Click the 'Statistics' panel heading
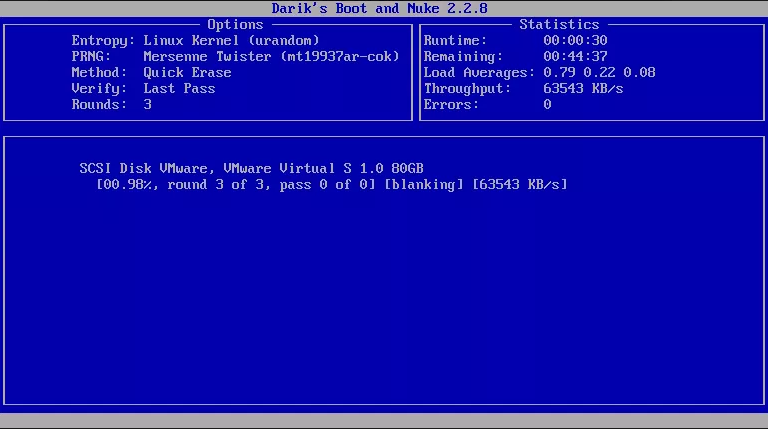768x429 pixels. pos(559,24)
